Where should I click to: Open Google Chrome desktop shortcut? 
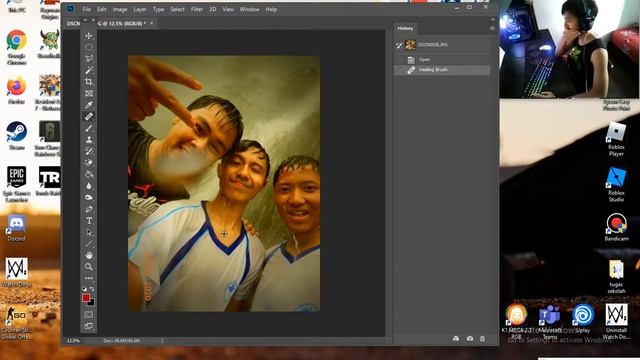click(16, 47)
